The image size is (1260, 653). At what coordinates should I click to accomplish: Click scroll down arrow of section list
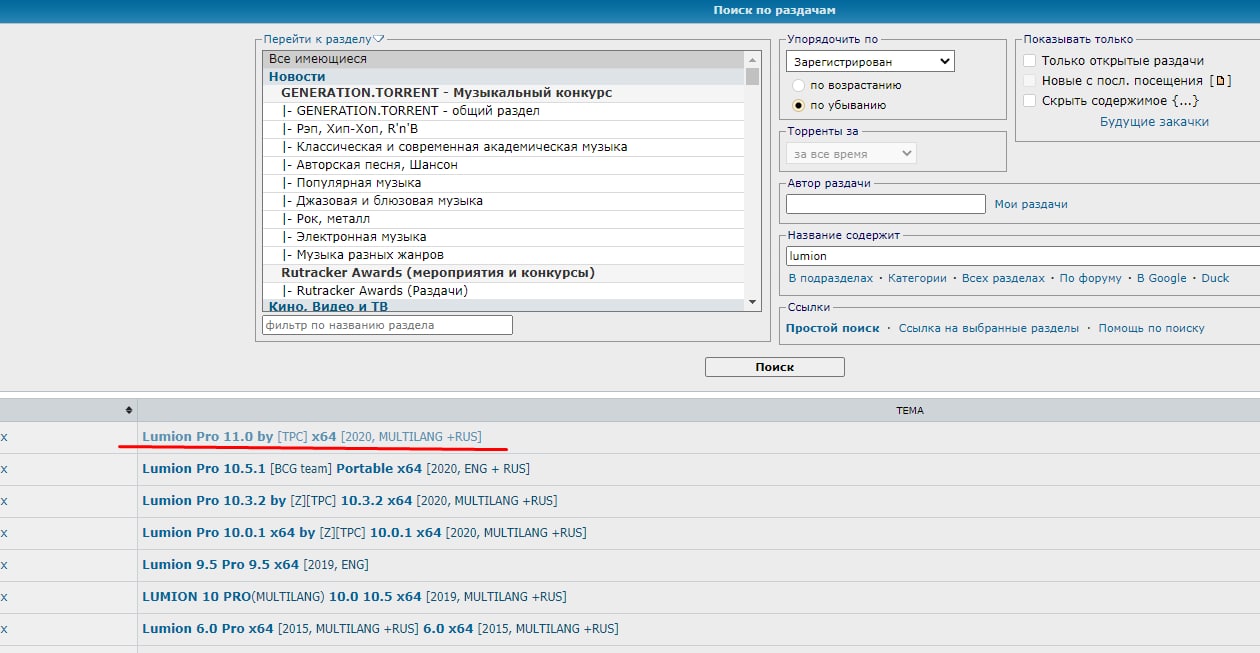tap(752, 302)
